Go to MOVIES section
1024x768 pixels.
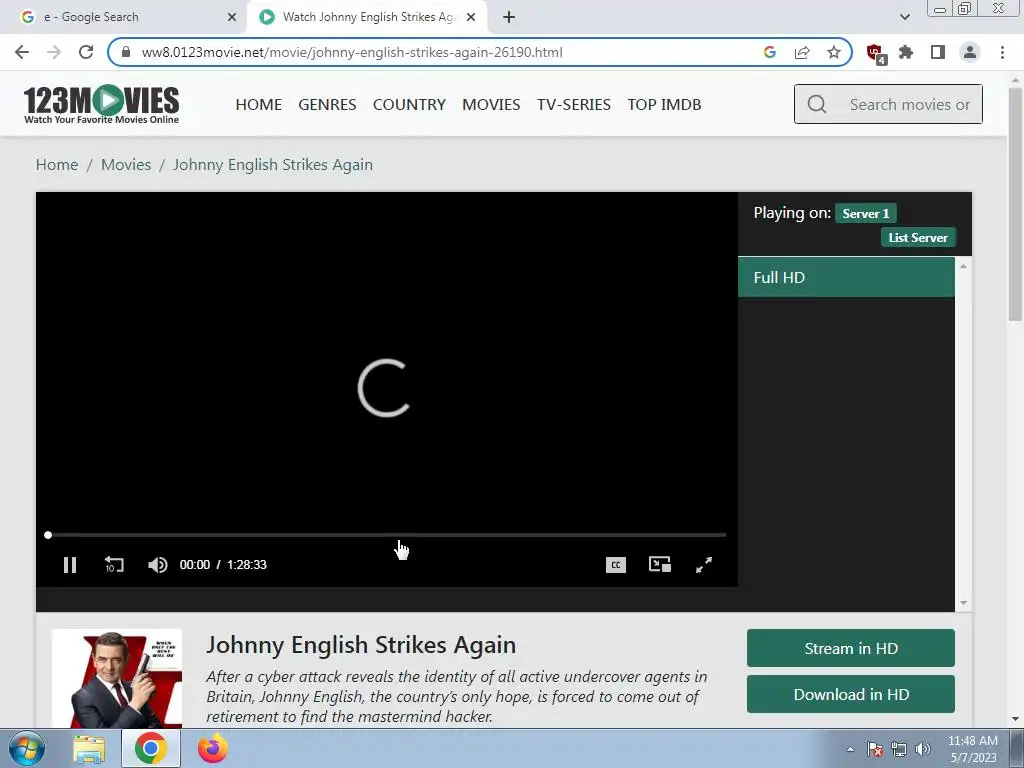pos(491,104)
